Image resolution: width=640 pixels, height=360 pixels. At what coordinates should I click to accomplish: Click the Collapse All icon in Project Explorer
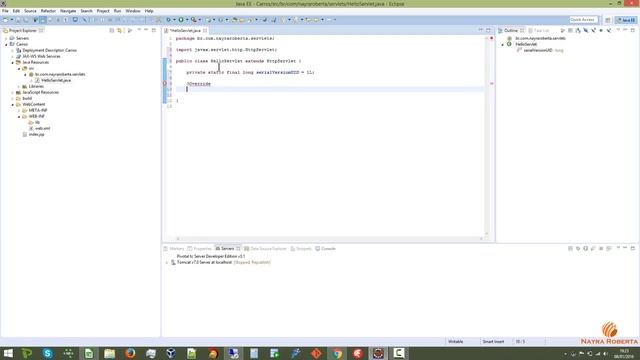point(111,31)
